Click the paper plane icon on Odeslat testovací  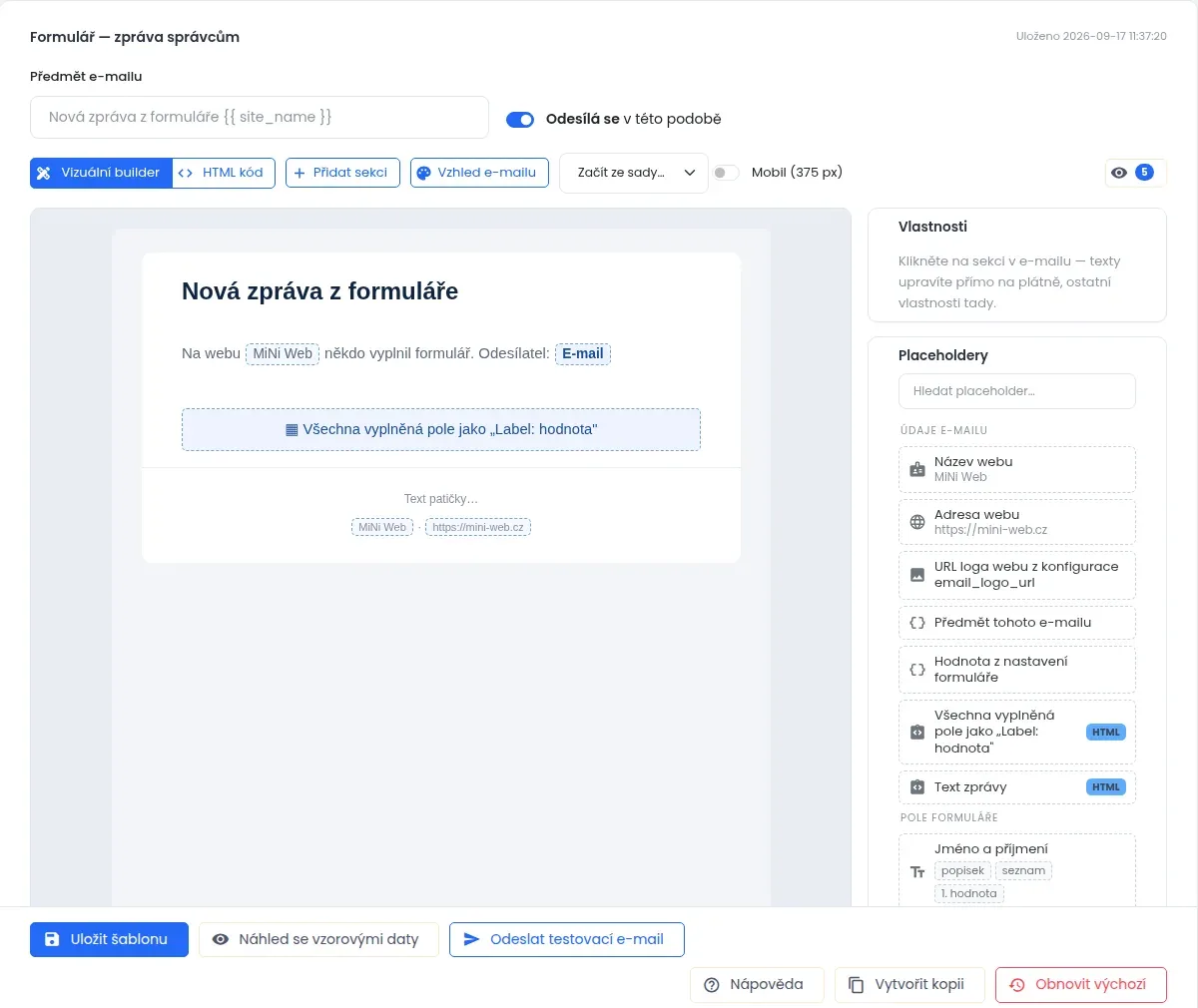coord(472,939)
